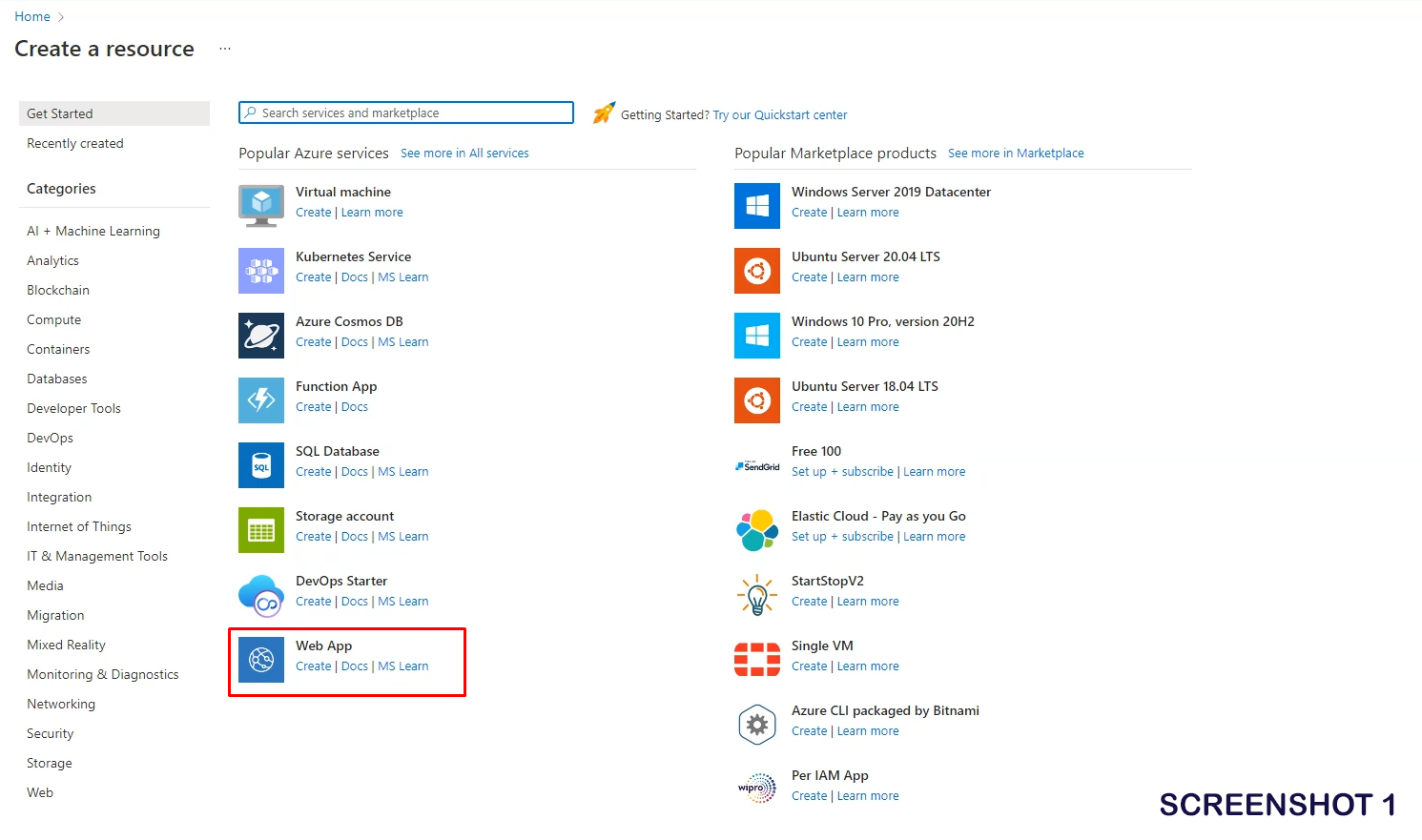Select the SQL Database icon
The height and width of the screenshot is (840, 1422).
(260, 465)
